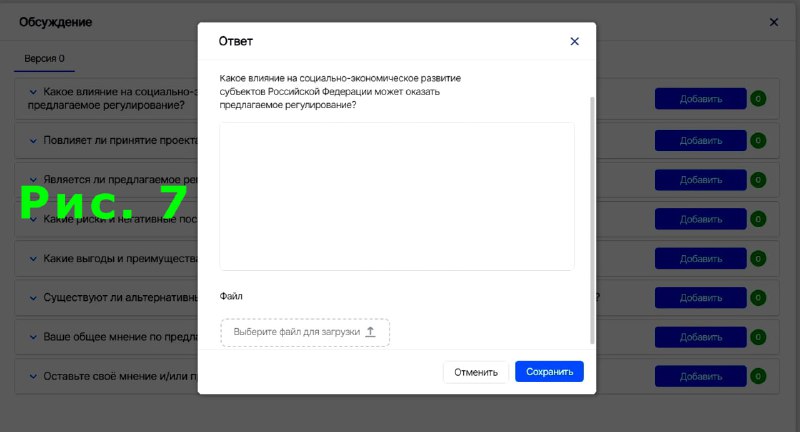
Task: Click green counter badge in 'Какое влияние' row
Action: pyautogui.click(x=758, y=99)
